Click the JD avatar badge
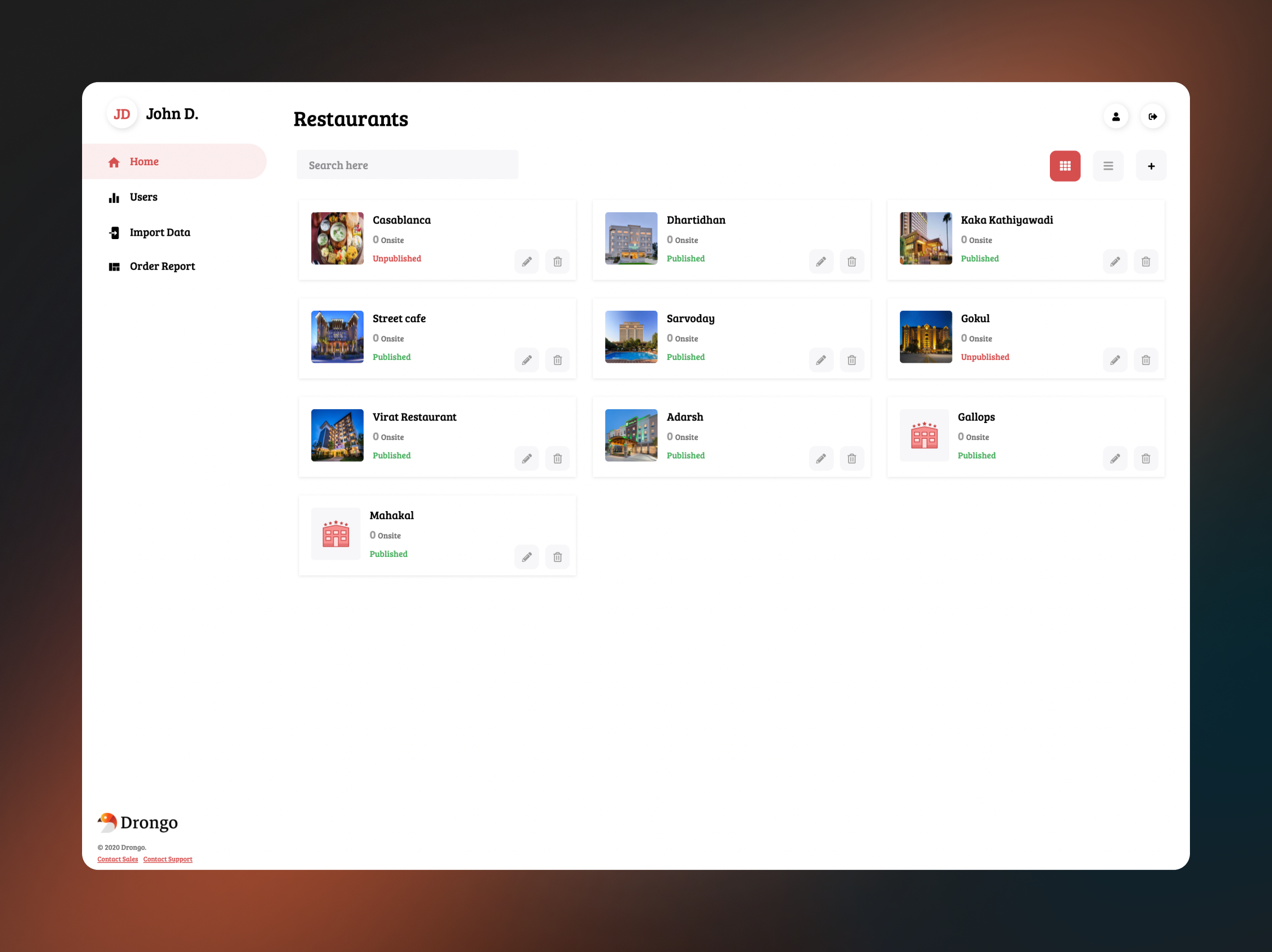Screen dimensions: 1272x952 point(121,114)
